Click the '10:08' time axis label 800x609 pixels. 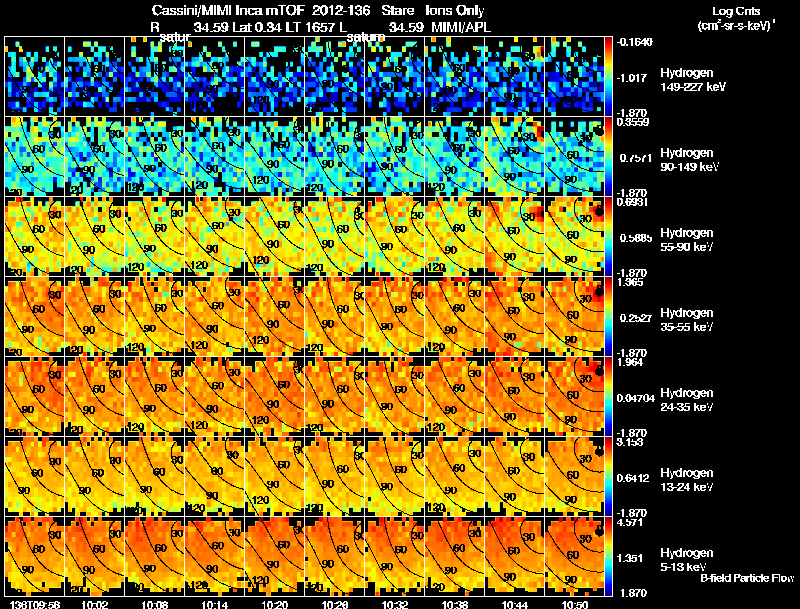tap(155, 604)
